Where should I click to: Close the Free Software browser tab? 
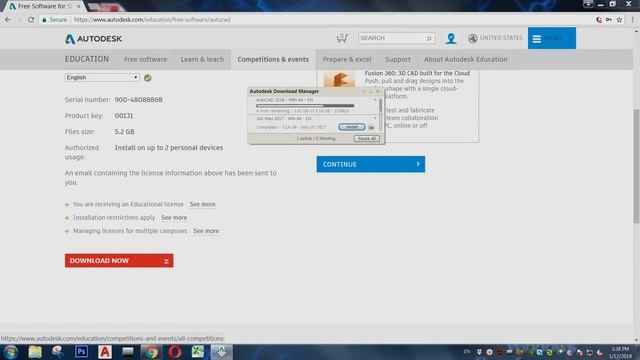click(x=78, y=6)
